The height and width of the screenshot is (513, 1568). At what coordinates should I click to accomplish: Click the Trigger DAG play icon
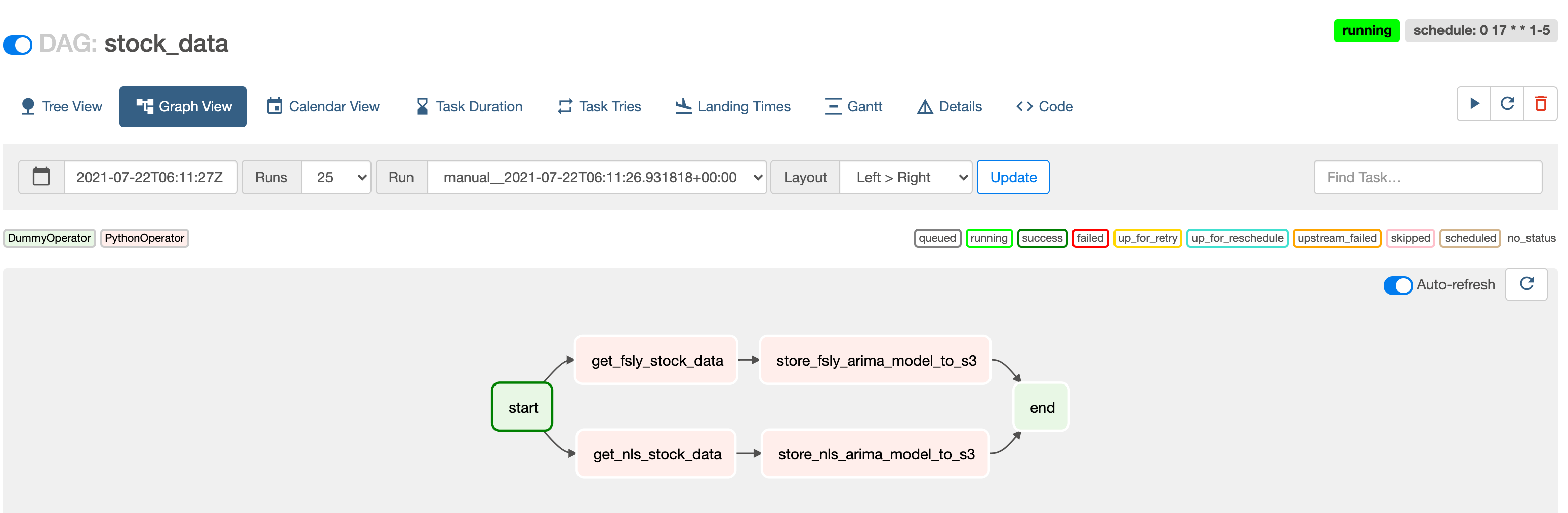pos(1474,104)
